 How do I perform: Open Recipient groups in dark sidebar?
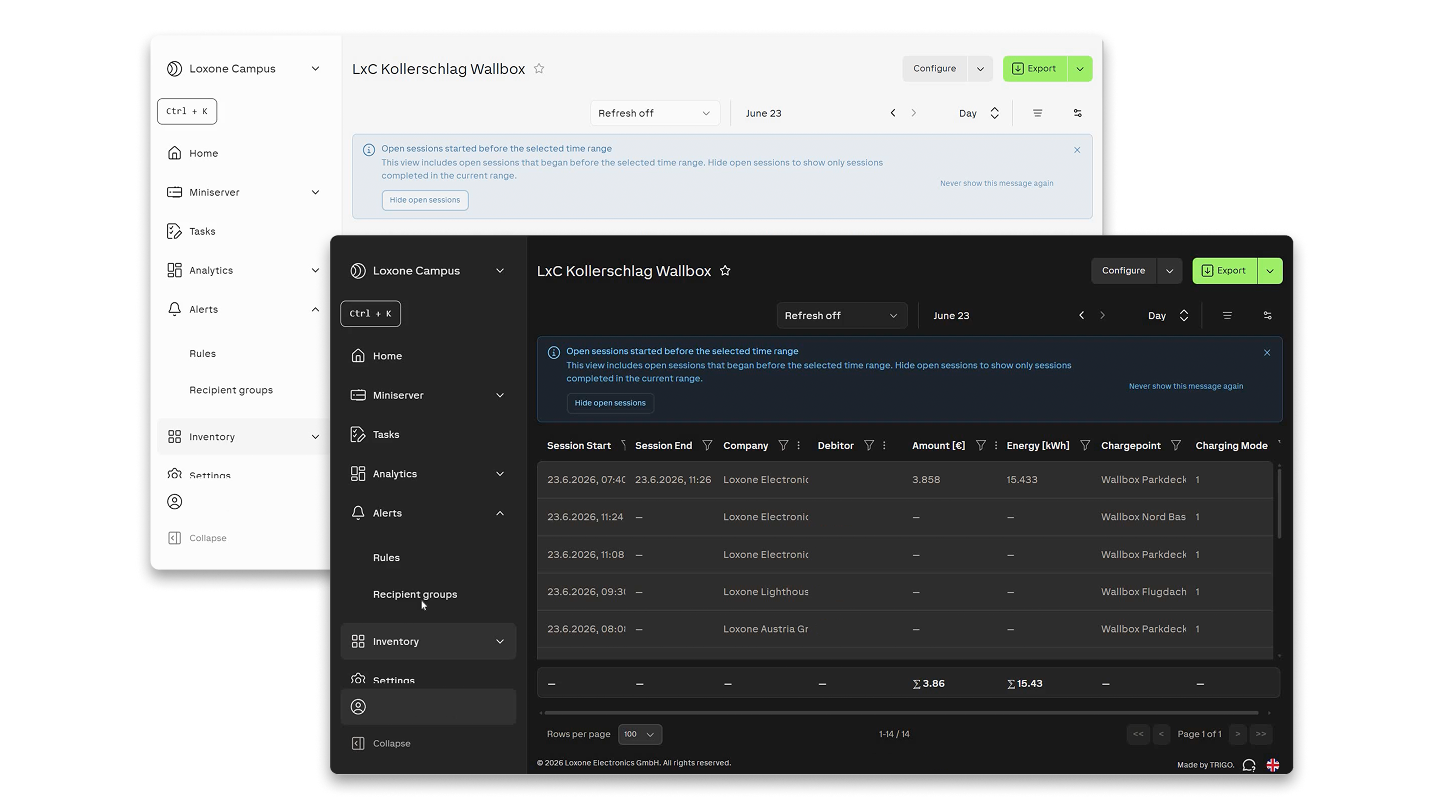tap(415, 594)
